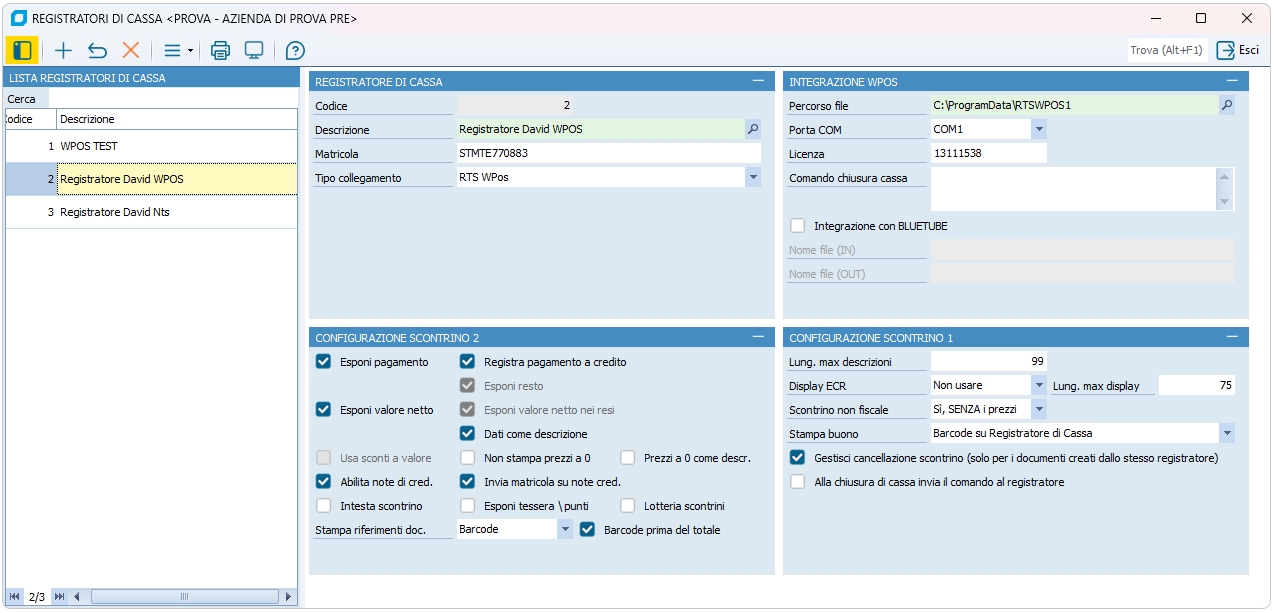
Task: Toggle the list side panel icon
Action: click(x=22, y=50)
